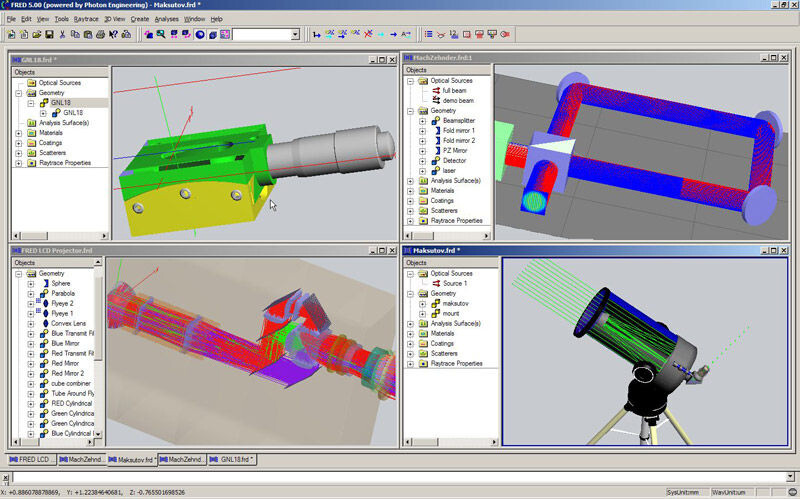Select Detector in MachZehnder tree
Viewport: 800px width, 499px height.
(x=455, y=160)
